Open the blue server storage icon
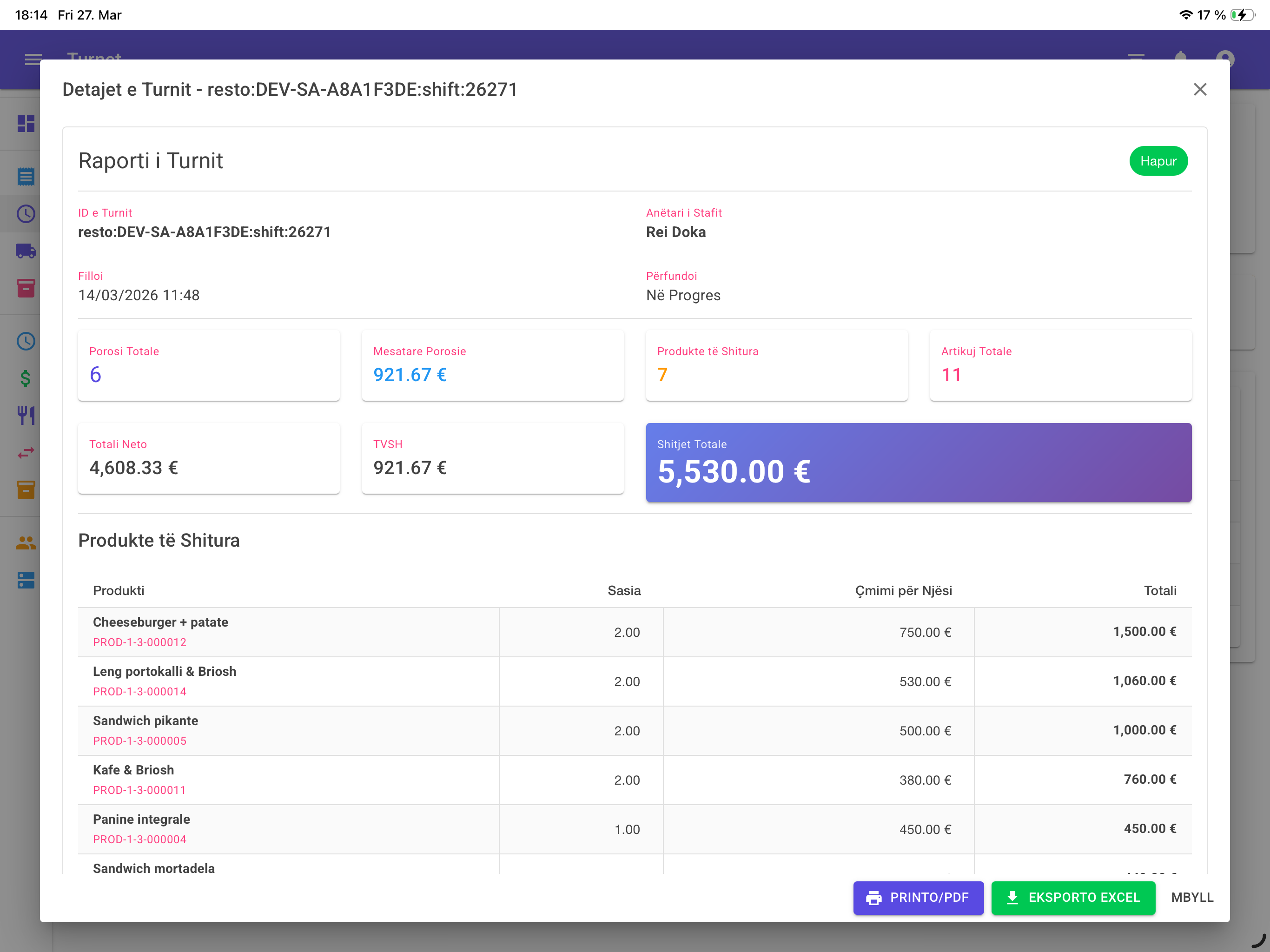Image resolution: width=1270 pixels, height=952 pixels. (26, 581)
